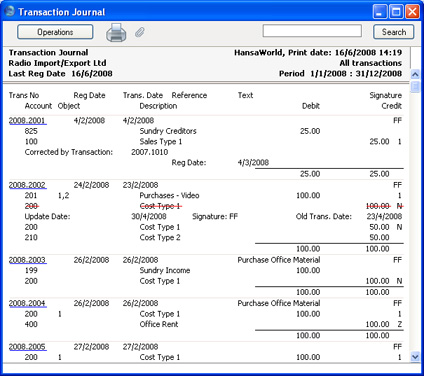Screen dimensions: 424x376
Task: Click the 'Corrected by Transaction:' label
Action: click(x=69, y=152)
